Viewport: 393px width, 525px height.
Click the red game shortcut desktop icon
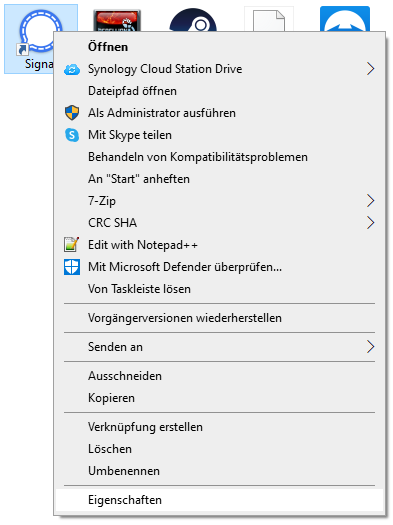pyautogui.click(x=116, y=21)
